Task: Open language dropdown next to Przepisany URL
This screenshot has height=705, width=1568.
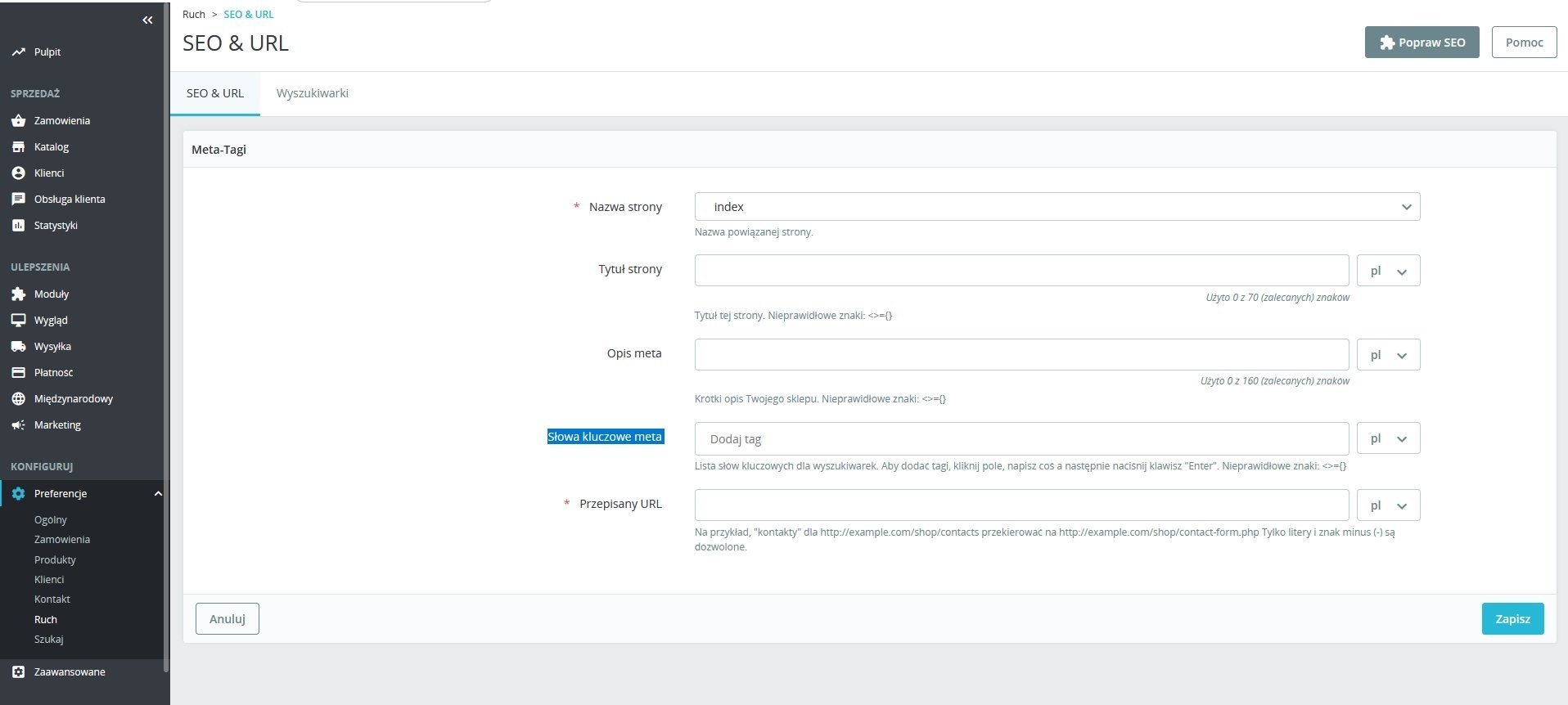Action: 1388,505
